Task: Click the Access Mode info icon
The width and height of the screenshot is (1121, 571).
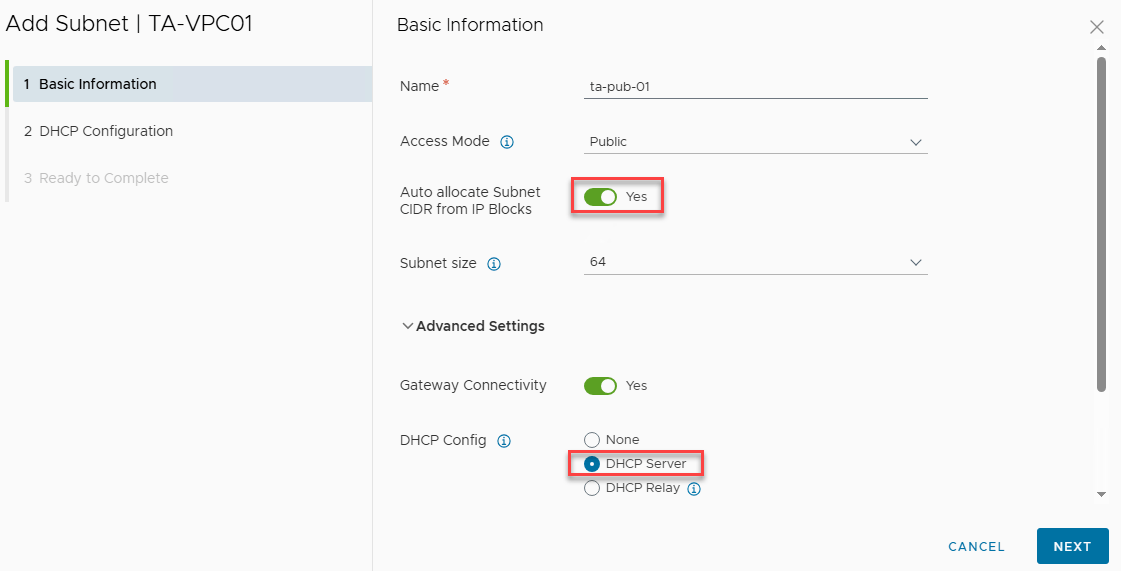Action: tap(507, 142)
